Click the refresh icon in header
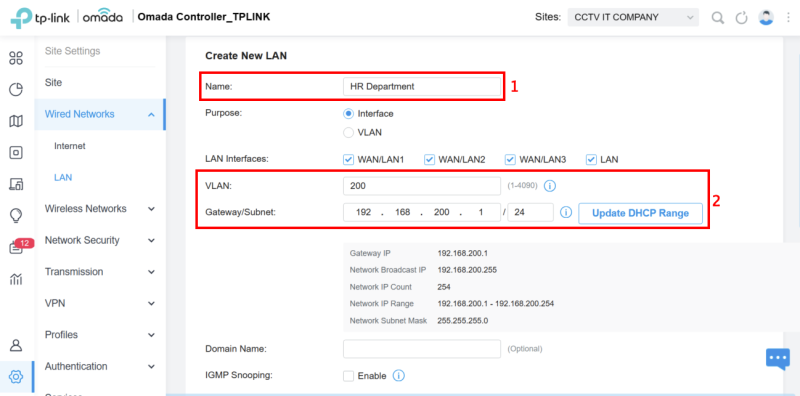This screenshot has width=800, height=396. coord(741,18)
